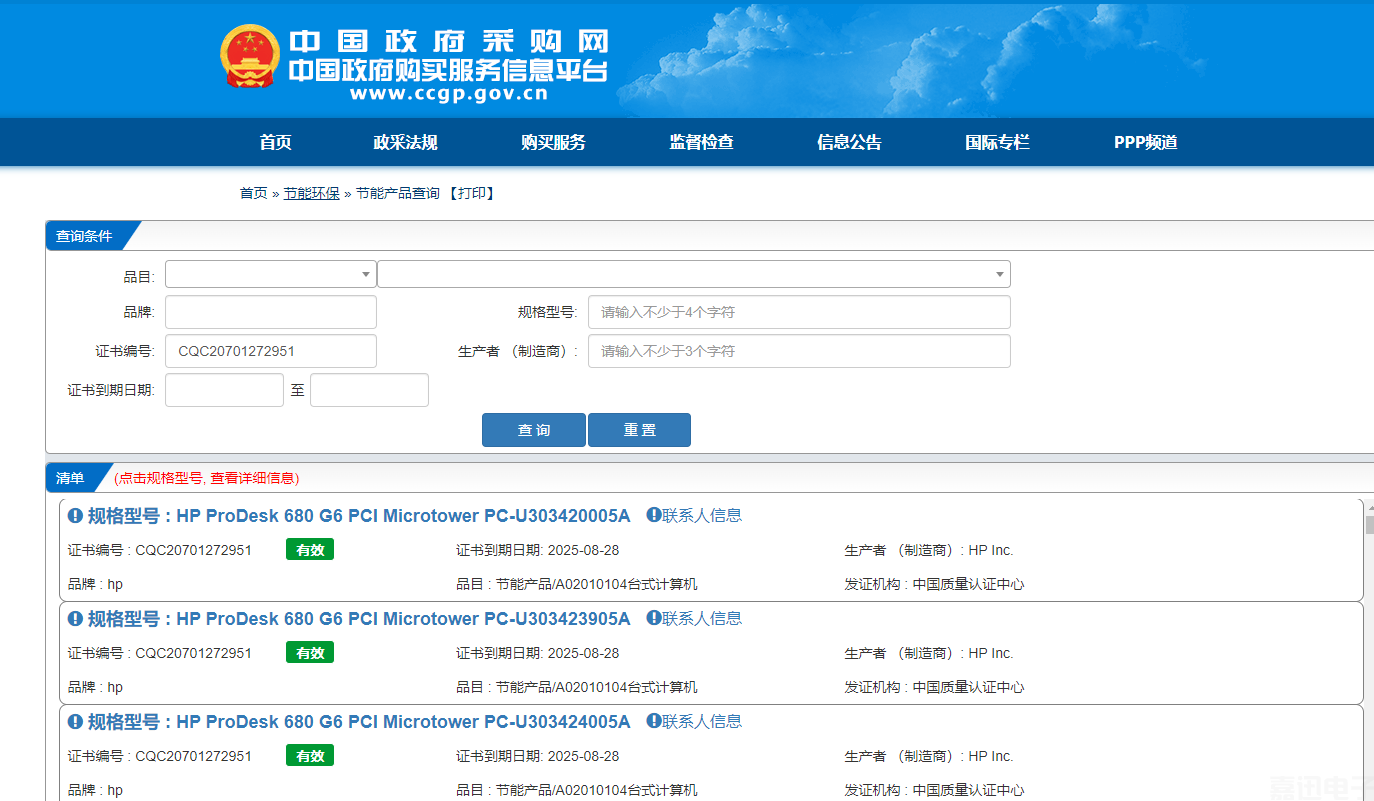Open the 信息公告 nav menu item
This screenshot has height=801, width=1374.
849,142
